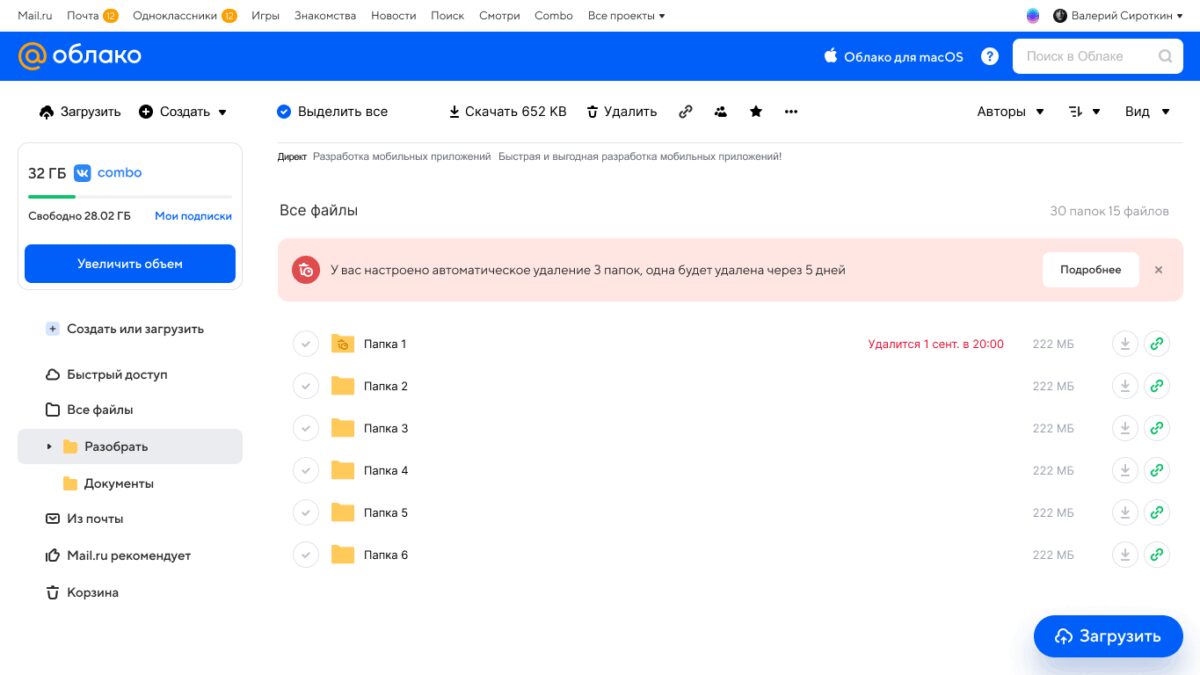Click the Скачать 652 KB button
The image size is (1200, 675).
point(508,112)
